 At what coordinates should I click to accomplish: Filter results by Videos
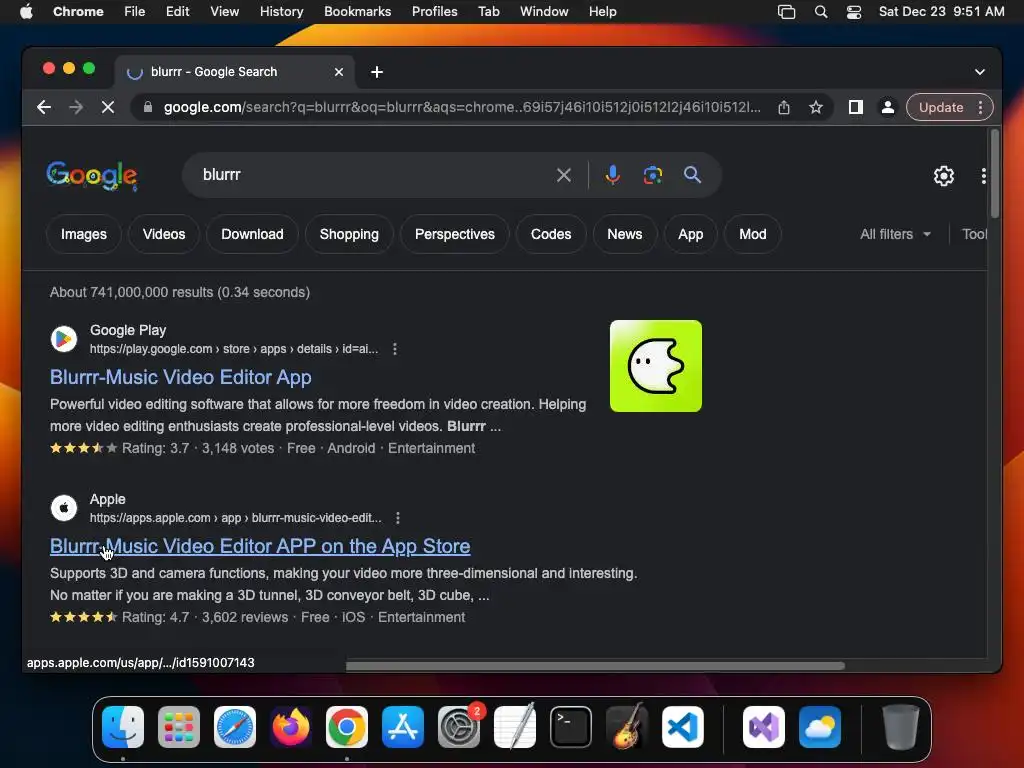tap(164, 234)
